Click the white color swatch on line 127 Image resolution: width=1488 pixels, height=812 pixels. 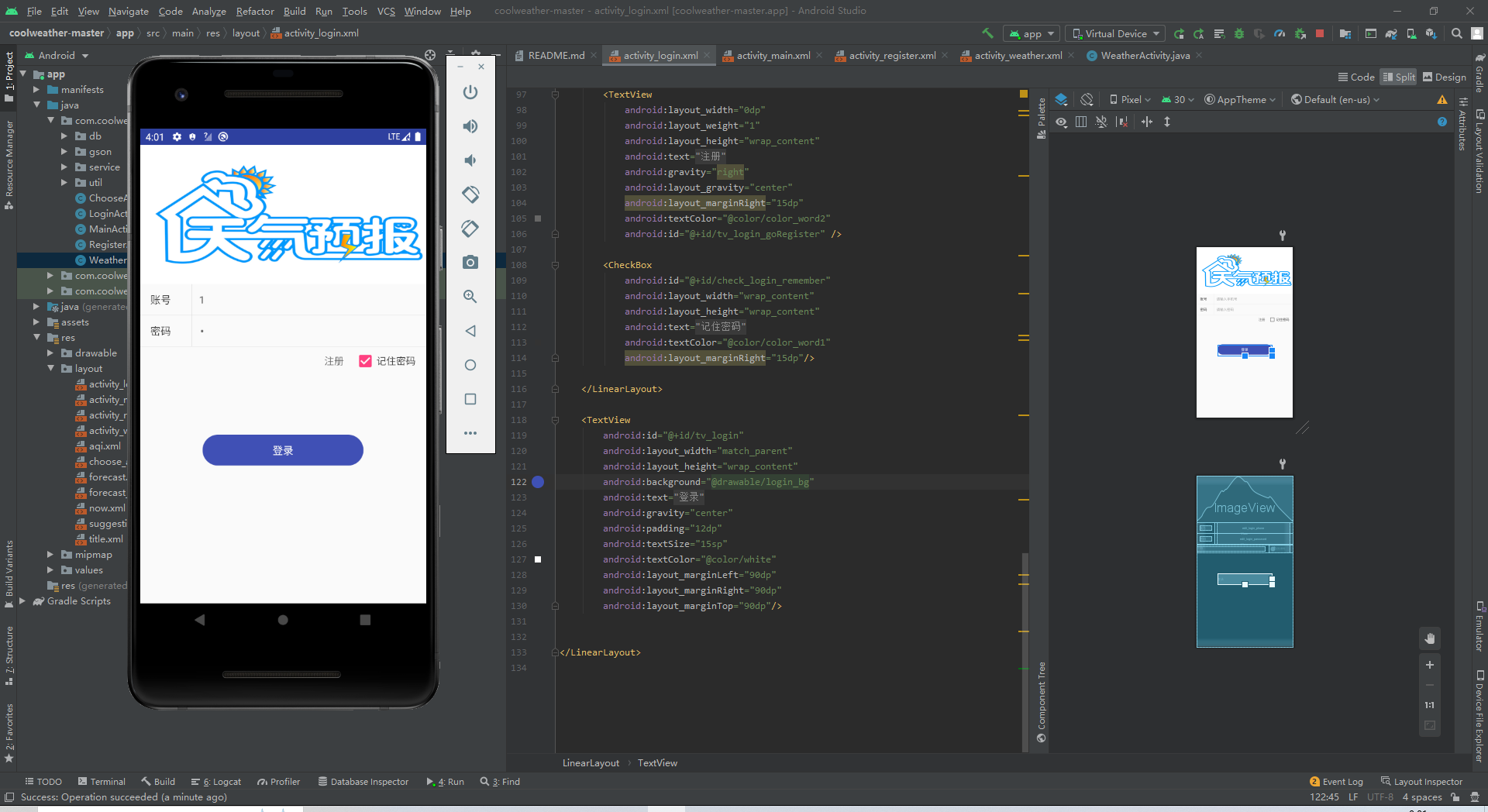pyautogui.click(x=538, y=559)
